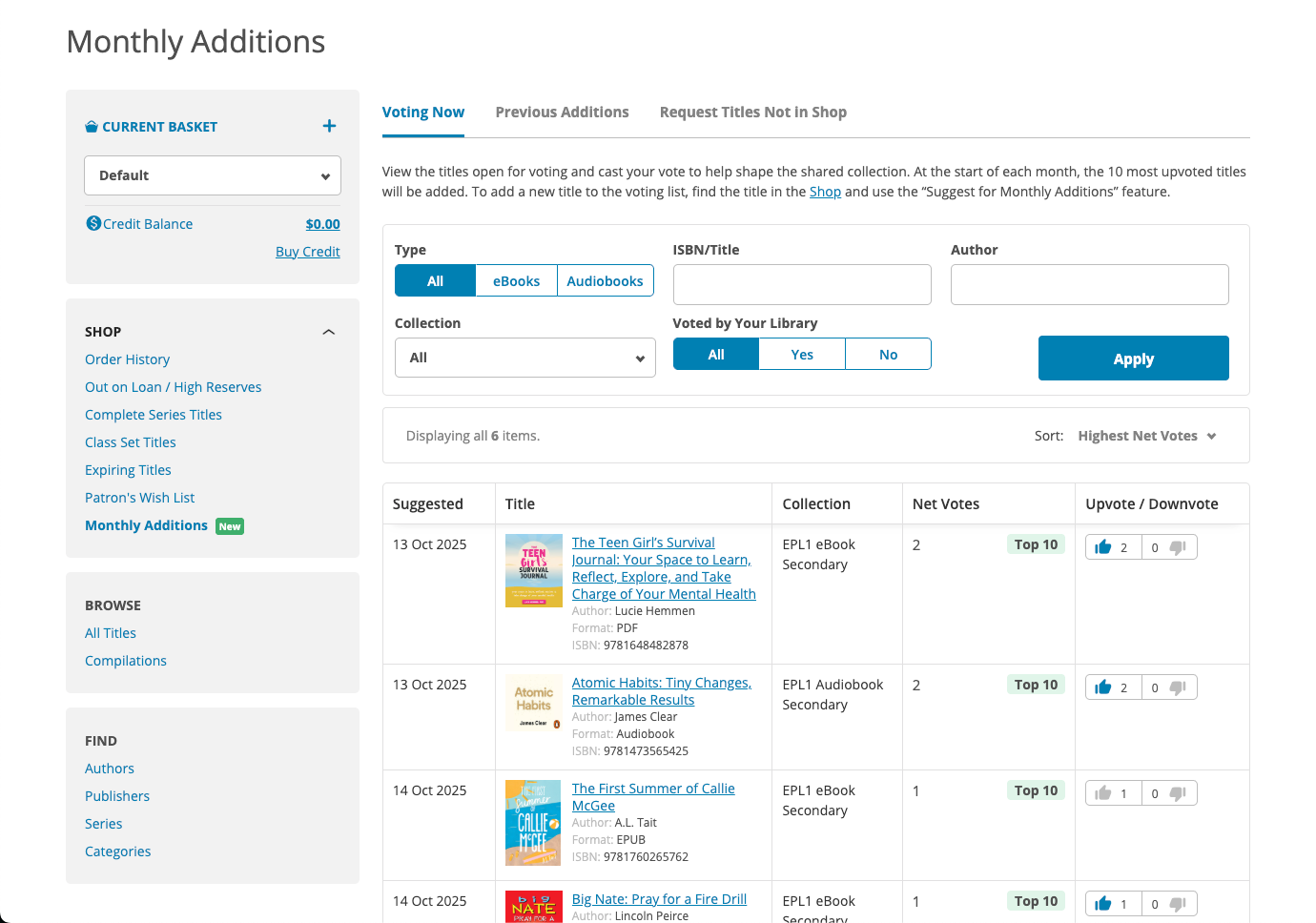Collapse the Shop sidebar section
Screen dimensions: 1316x923
click(x=329, y=332)
